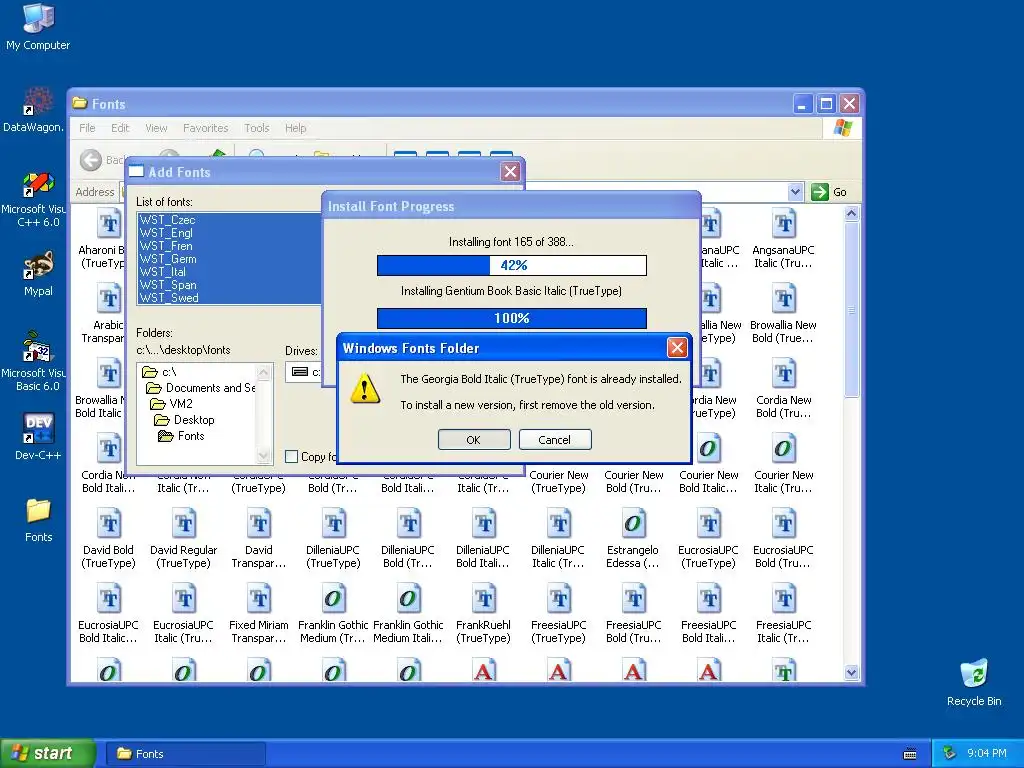The height and width of the screenshot is (768, 1024).
Task: Select the David Transparent font icon
Action: (x=259, y=538)
